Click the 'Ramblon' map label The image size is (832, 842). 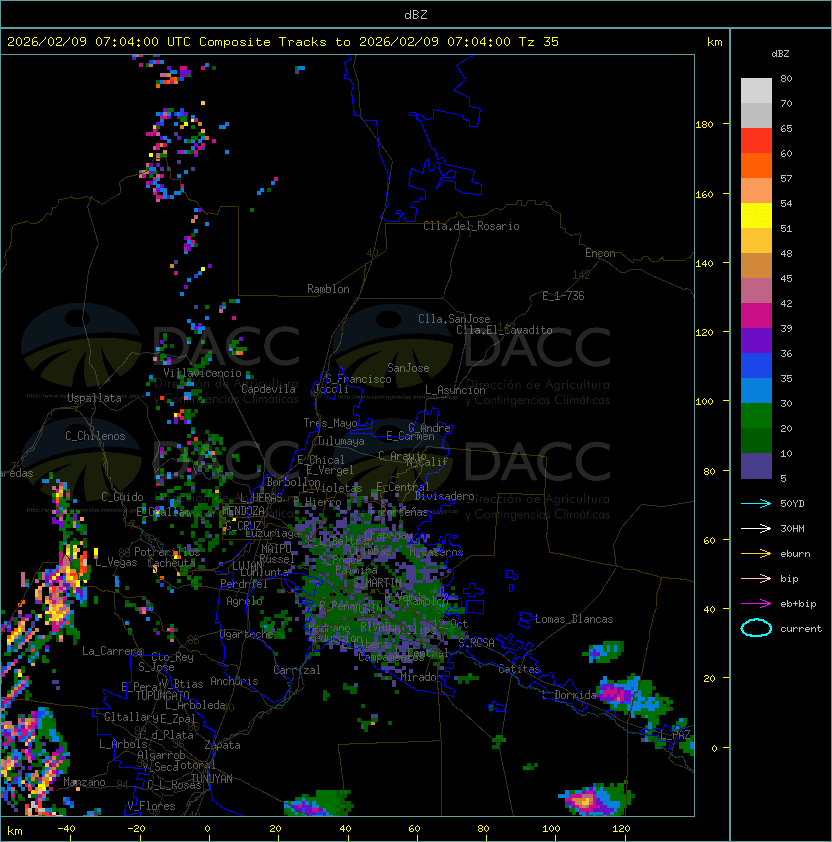(x=328, y=289)
